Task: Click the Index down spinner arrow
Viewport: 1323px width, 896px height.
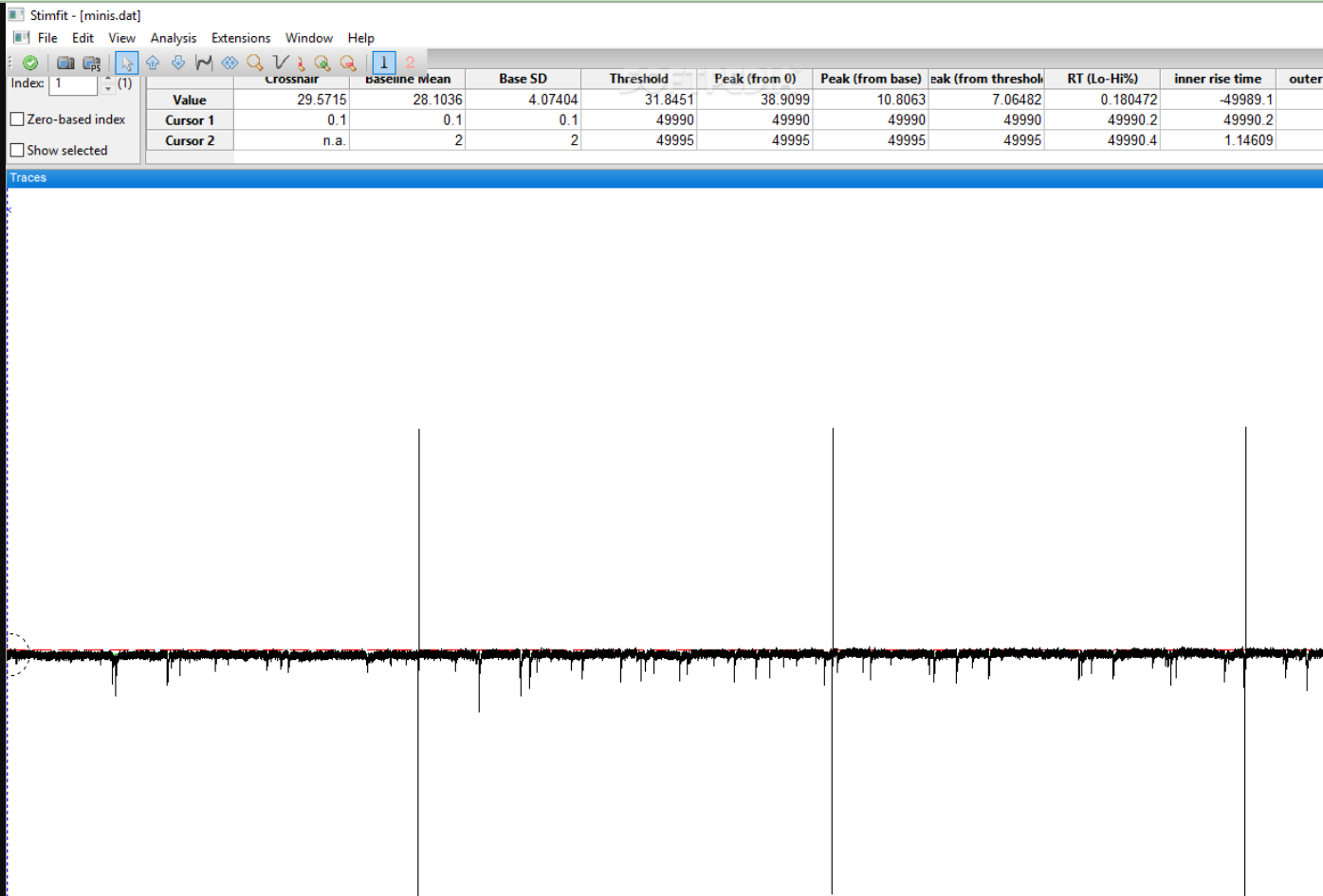Action: click(x=107, y=87)
